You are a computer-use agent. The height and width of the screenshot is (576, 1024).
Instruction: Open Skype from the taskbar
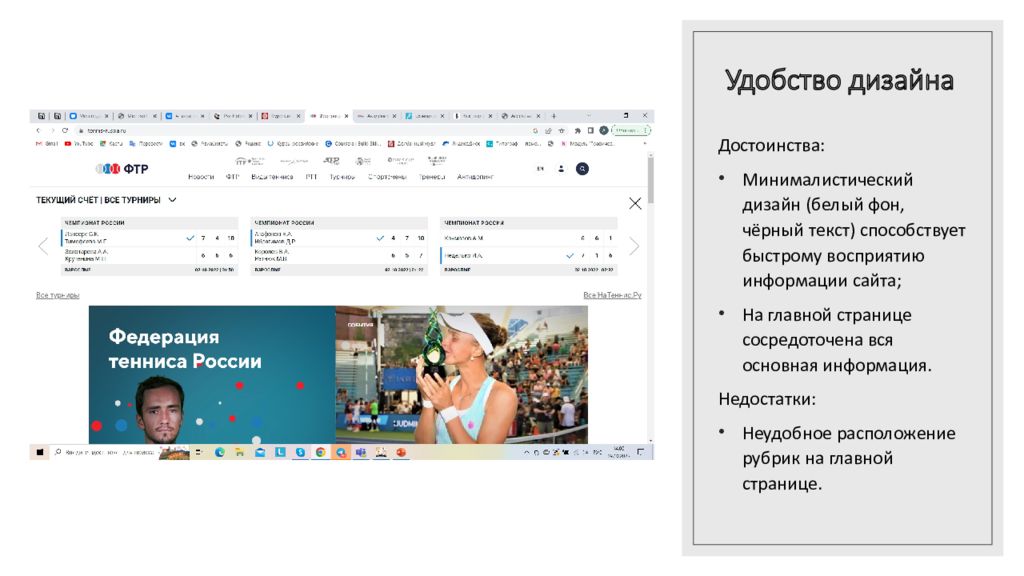click(x=300, y=452)
